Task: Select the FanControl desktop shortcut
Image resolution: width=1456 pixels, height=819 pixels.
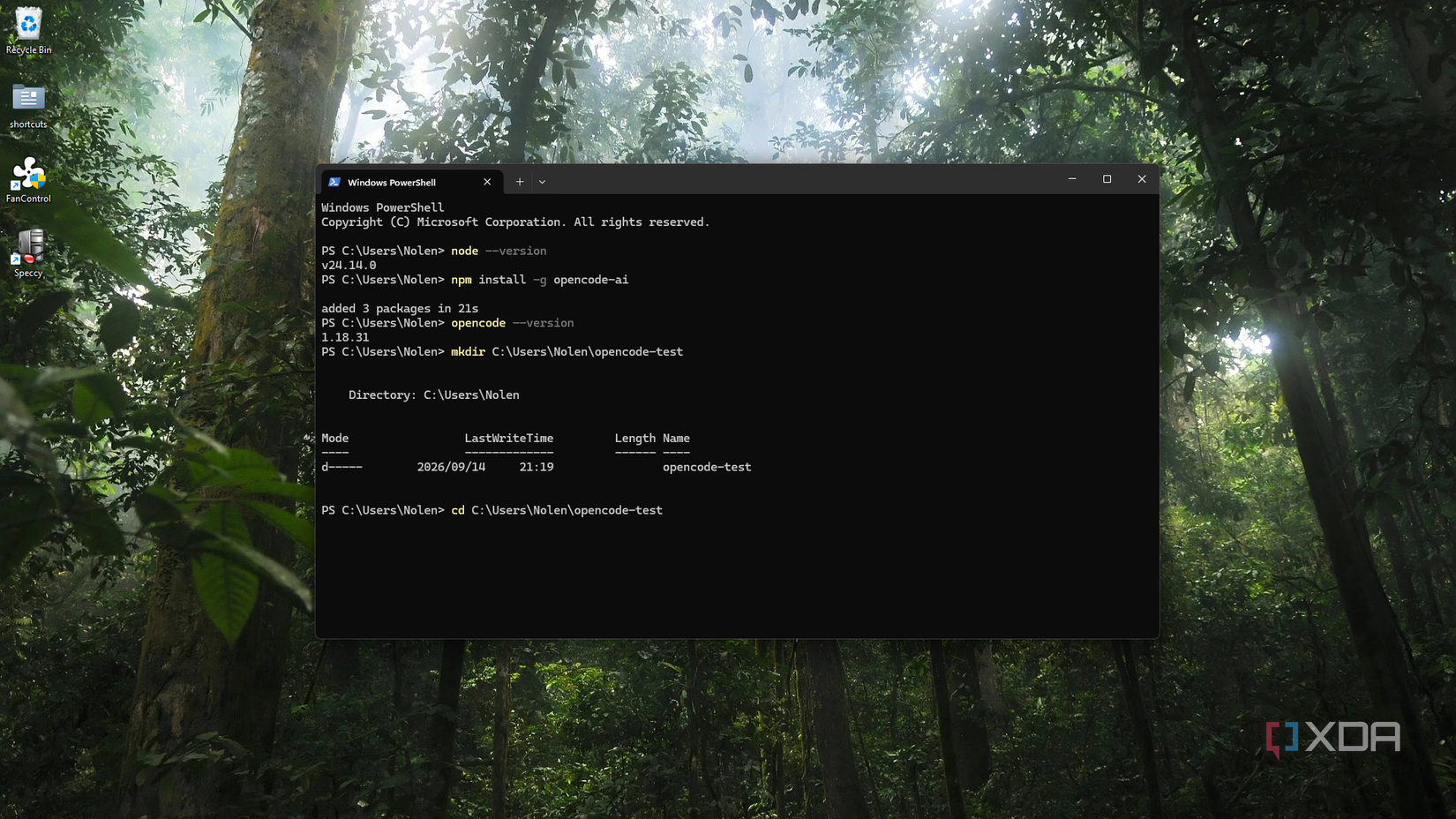Action: point(28,180)
